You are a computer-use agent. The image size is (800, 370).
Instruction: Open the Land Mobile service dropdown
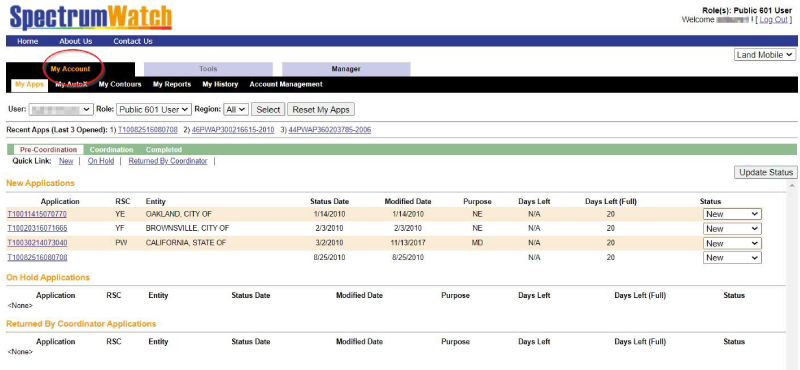765,55
